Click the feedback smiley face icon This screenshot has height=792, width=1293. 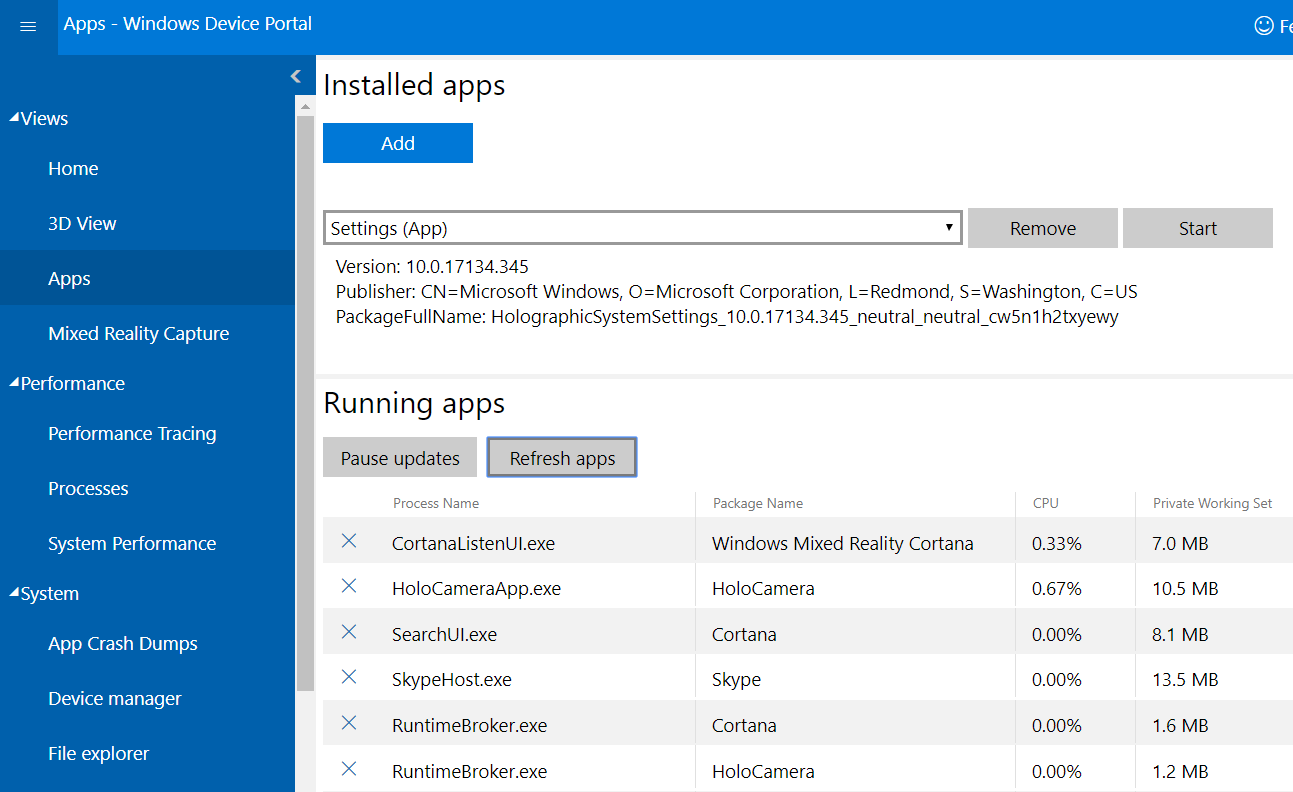(x=1264, y=25)
